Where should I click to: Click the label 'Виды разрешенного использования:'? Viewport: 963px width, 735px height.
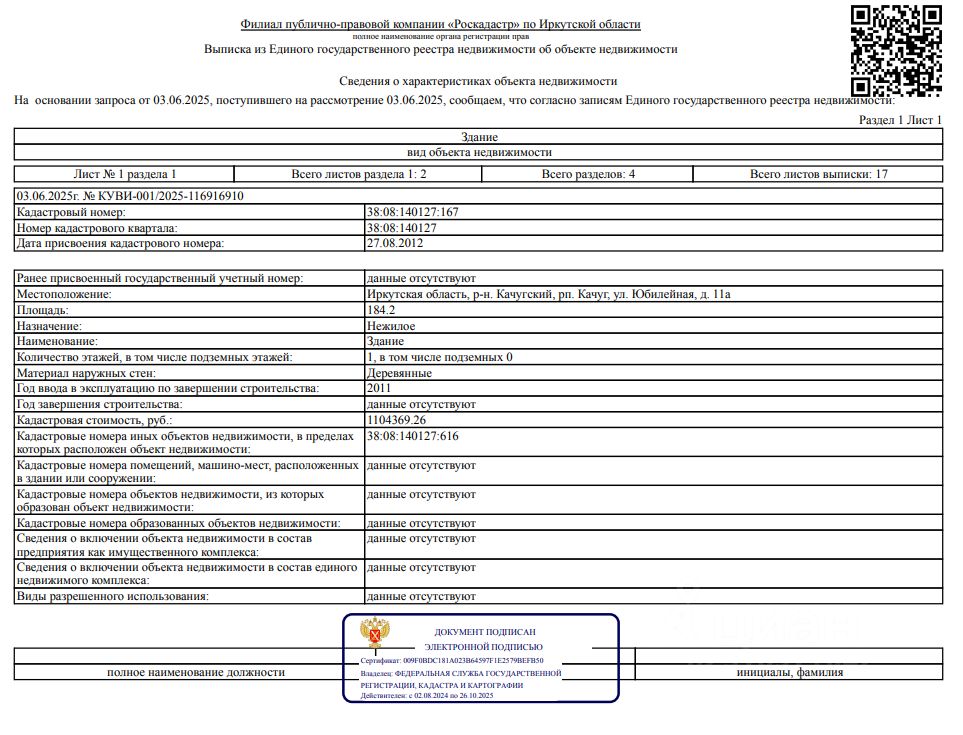pyautogui.click(x=112, y=596)
